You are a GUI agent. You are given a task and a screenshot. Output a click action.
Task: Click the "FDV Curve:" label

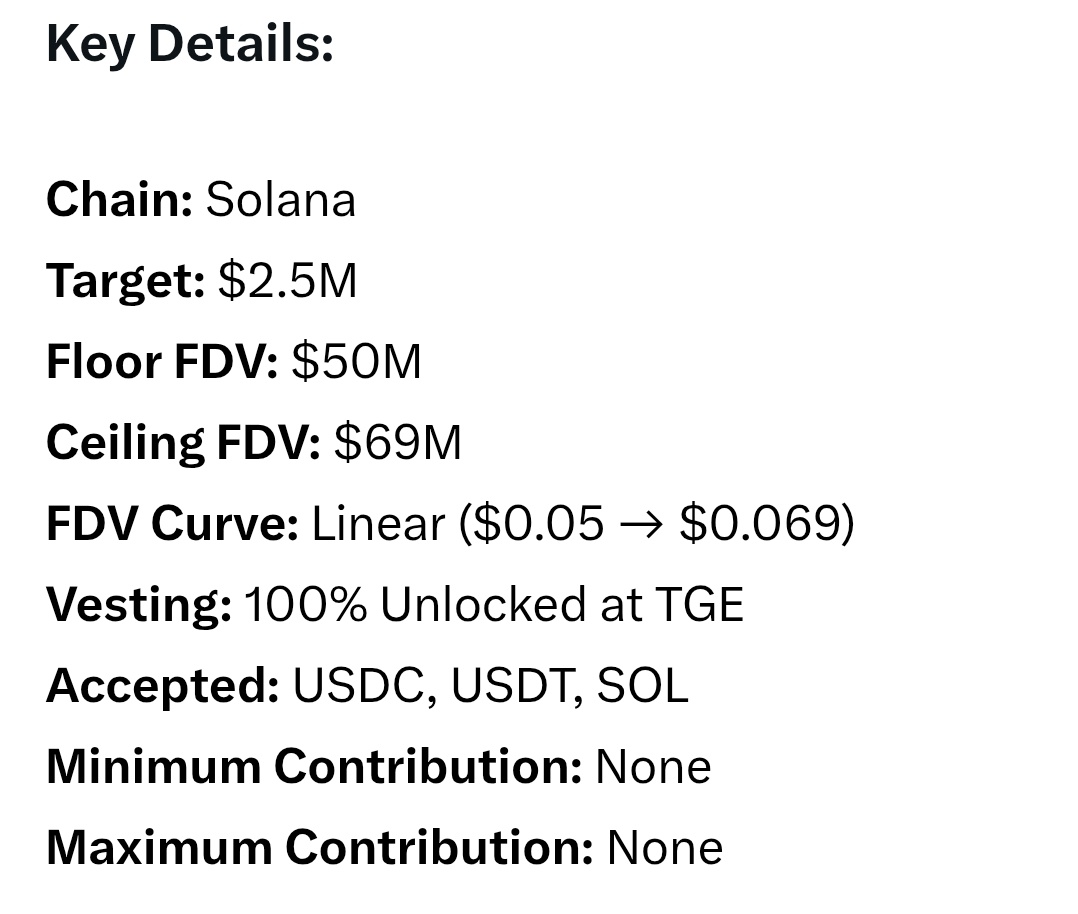pos(172,524)
